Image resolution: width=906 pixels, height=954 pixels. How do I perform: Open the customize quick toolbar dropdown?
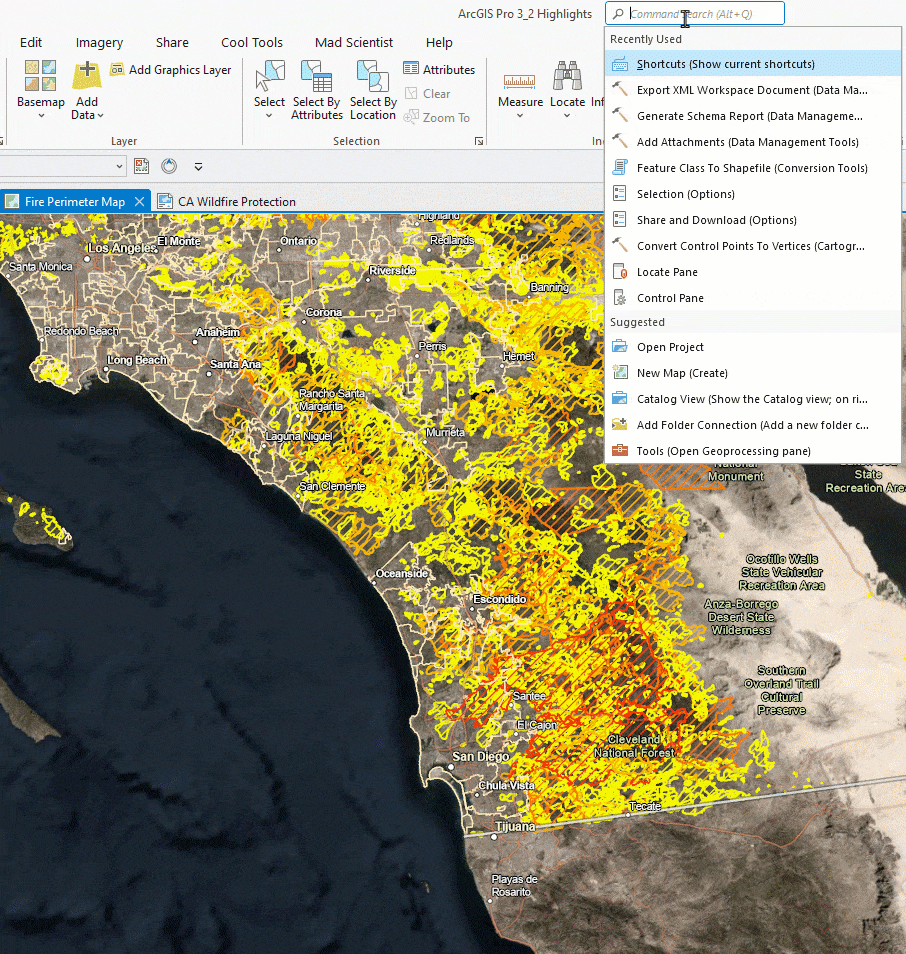[x=198, y=166]
